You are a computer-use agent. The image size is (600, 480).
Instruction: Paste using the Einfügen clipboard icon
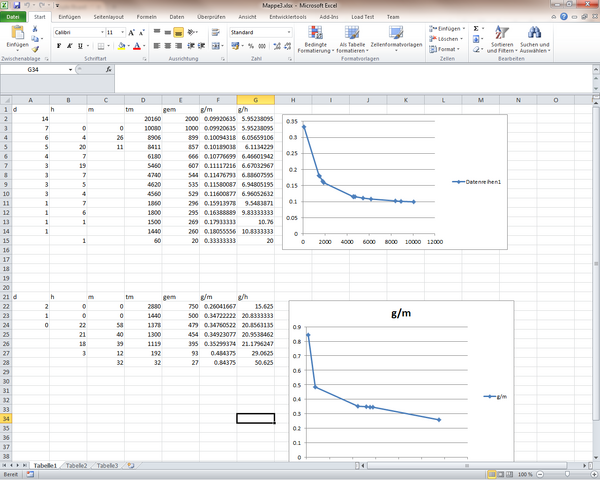pyautogui.click(x=18, y=33)
